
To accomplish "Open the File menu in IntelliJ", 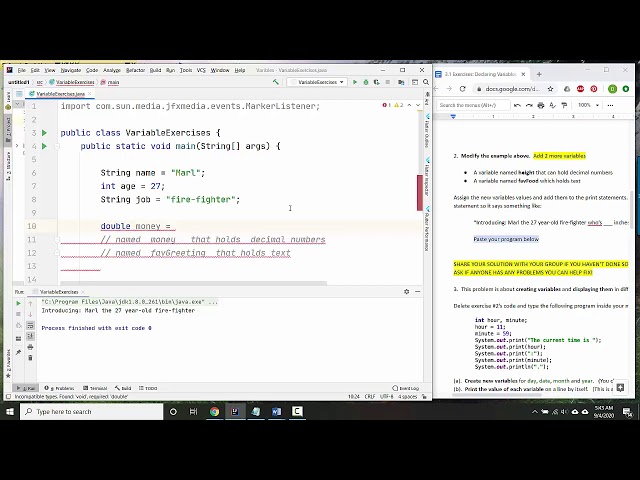I will tap(22, 70).
